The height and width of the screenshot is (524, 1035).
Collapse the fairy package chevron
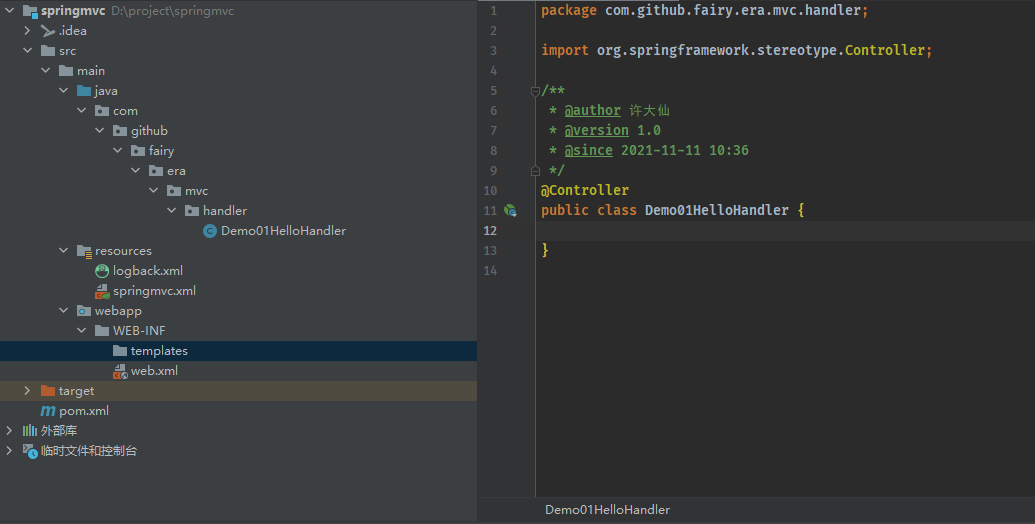[x=117, y=150]
